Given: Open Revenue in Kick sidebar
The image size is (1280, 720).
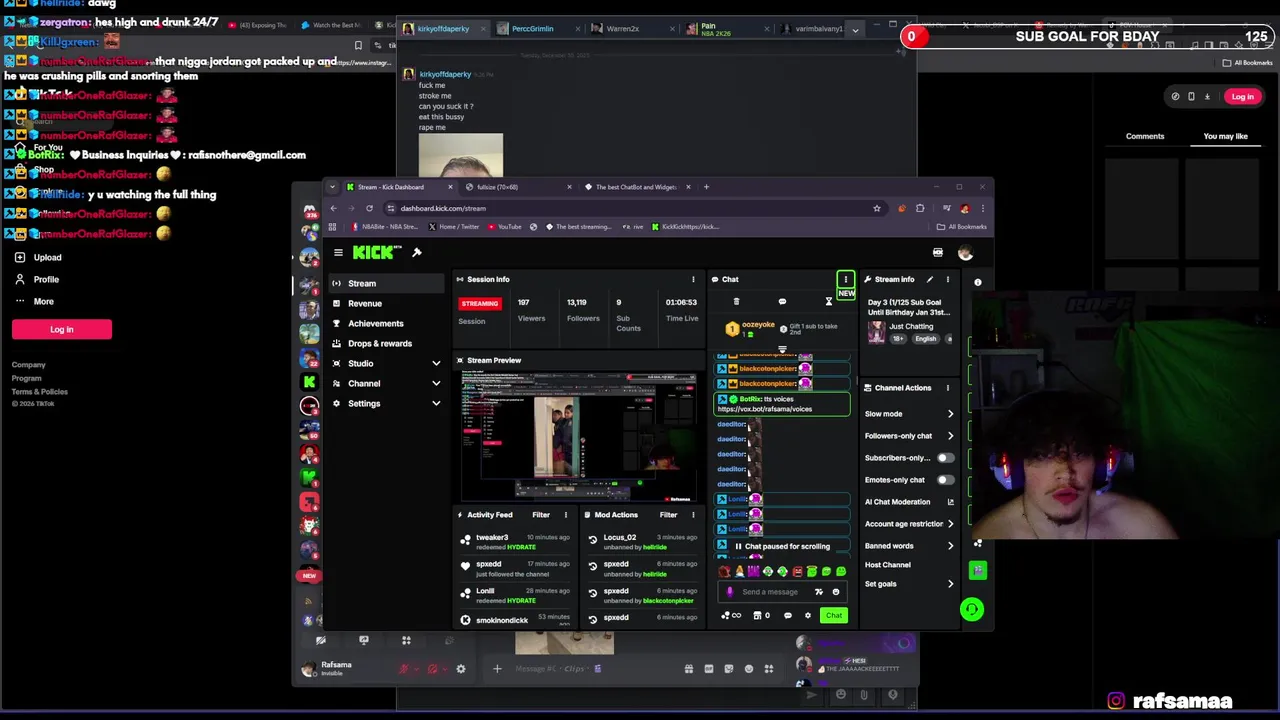Looking at the screenshot, I should pyautogui.click(x=386, y=304).
